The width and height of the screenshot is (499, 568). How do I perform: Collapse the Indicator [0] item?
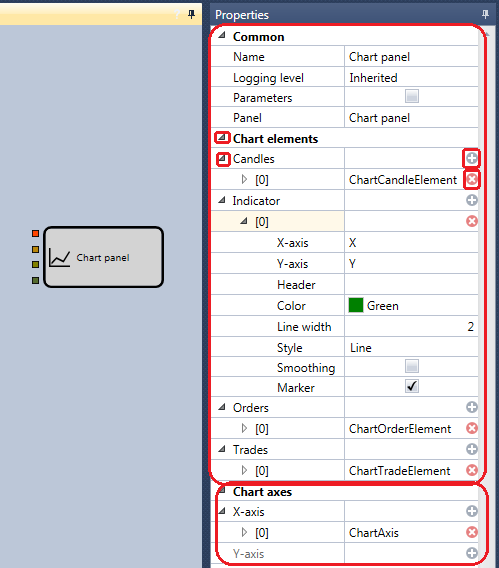click(244, 220)
